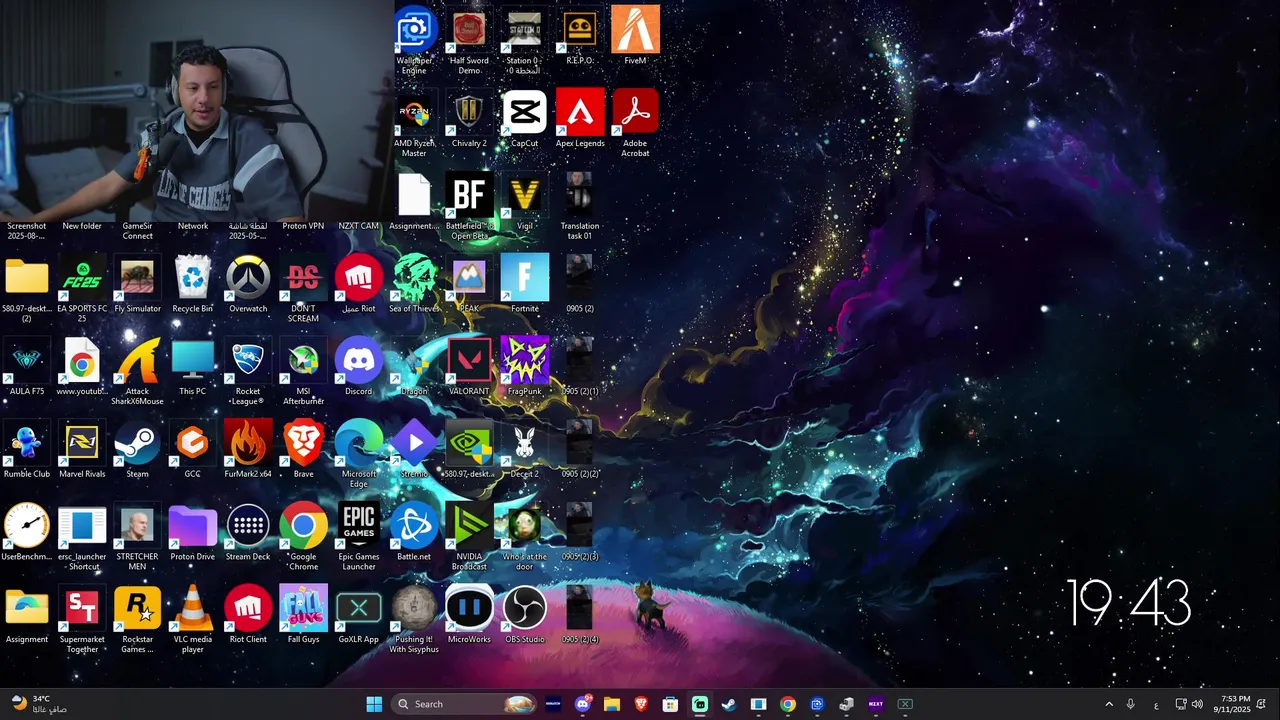Select the Deceit 2 rabbit icon

(x=524, y=445)
